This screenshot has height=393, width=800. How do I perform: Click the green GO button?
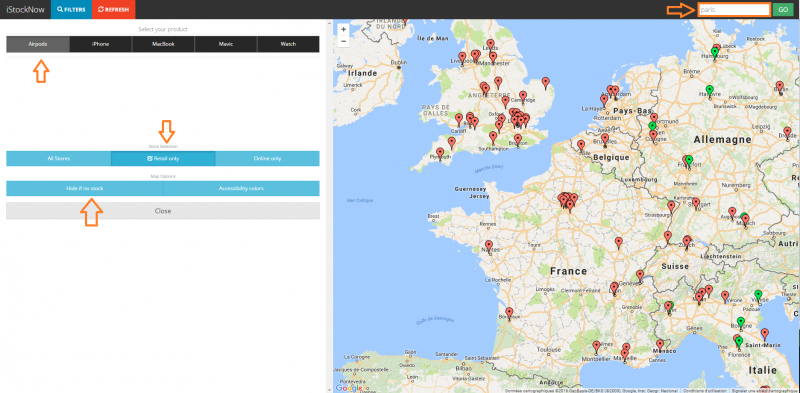point(783,10)
